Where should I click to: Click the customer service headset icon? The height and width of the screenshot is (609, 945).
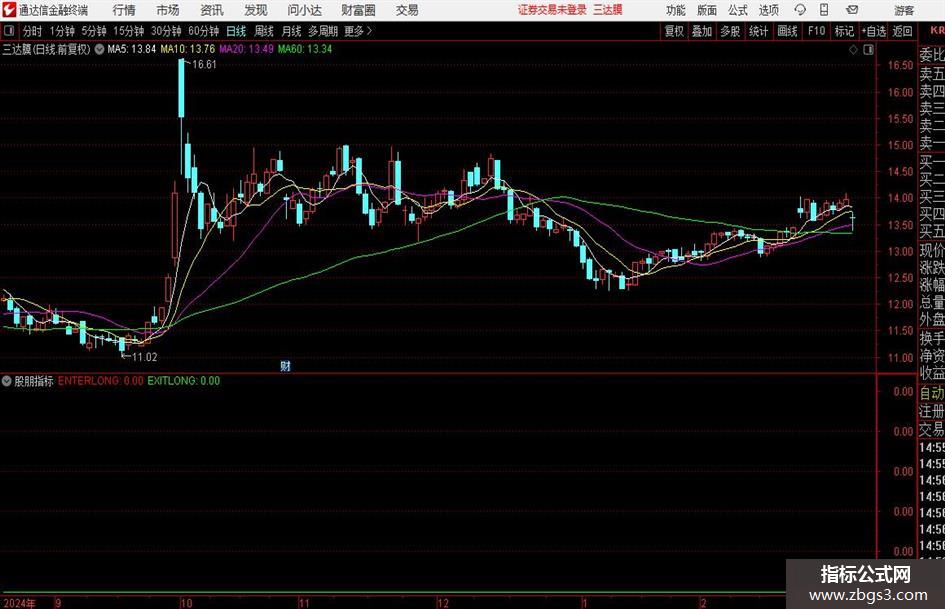point(800,10)
